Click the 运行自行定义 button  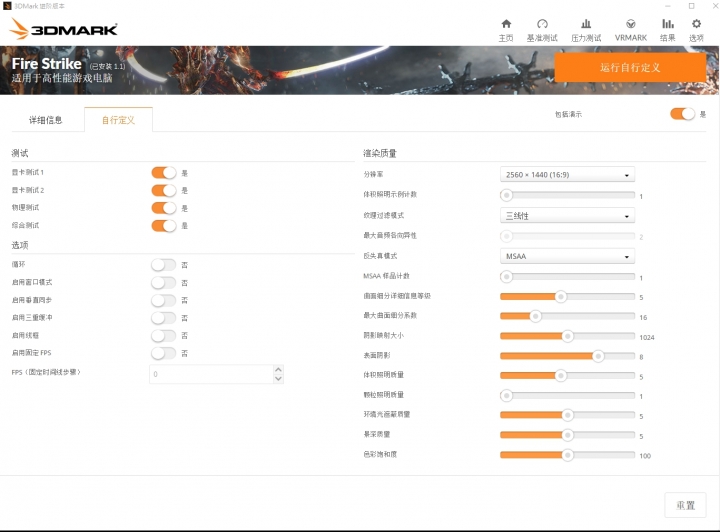point(630,67)
